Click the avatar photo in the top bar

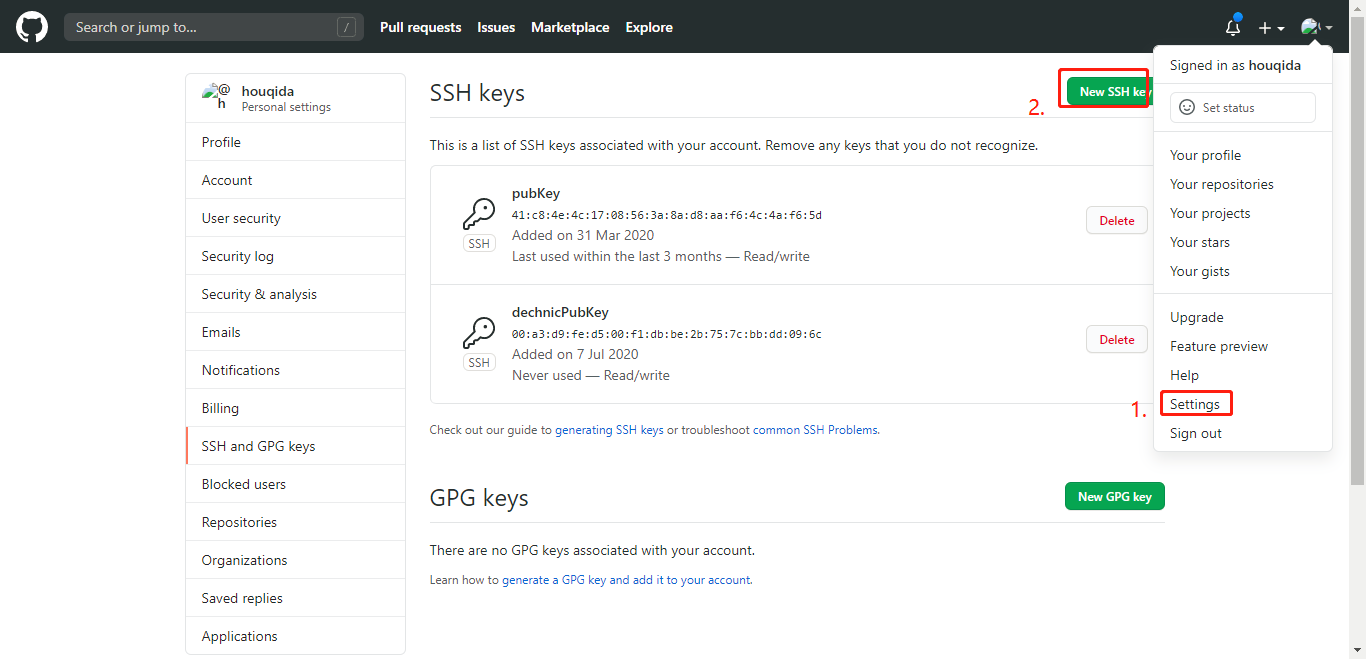[1310, 26]
